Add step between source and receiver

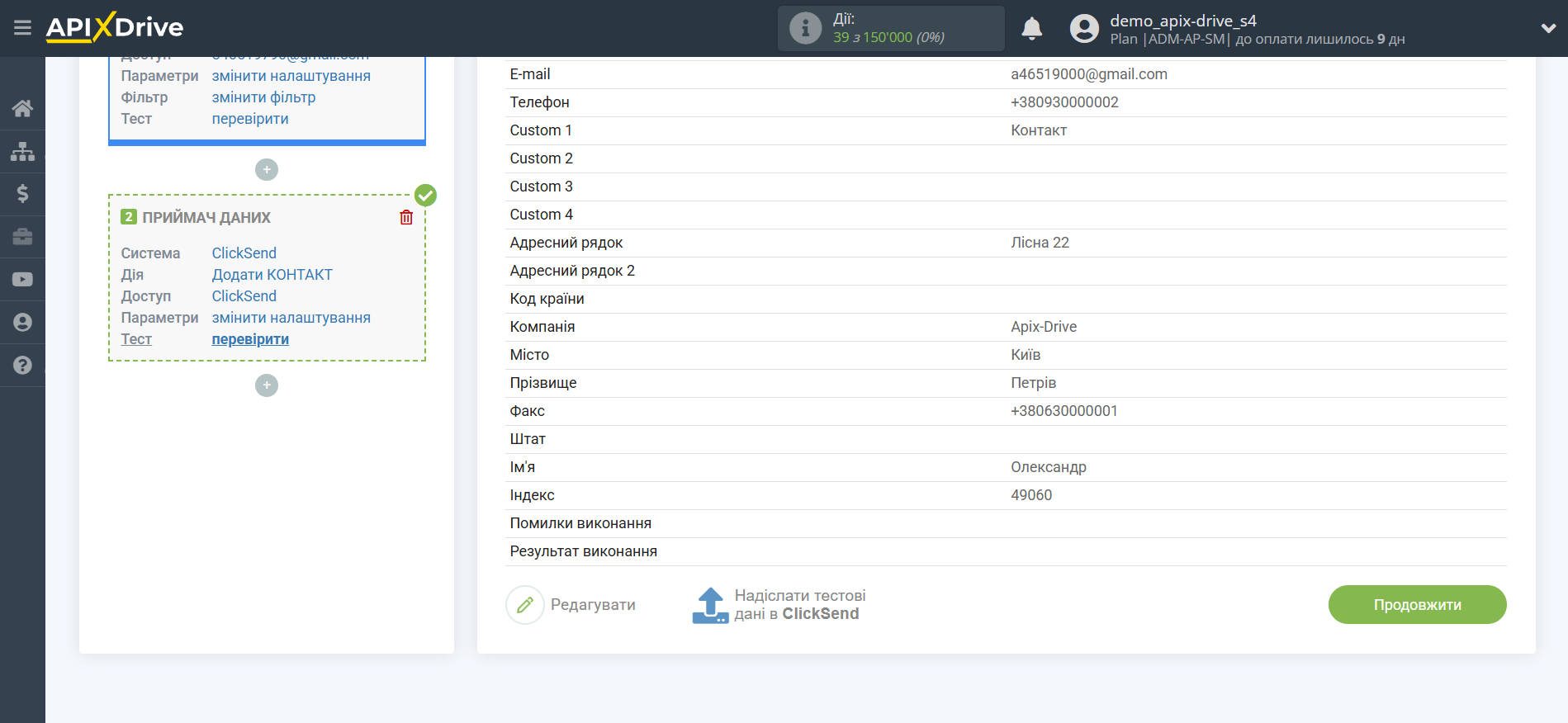[x=267, y=169]
